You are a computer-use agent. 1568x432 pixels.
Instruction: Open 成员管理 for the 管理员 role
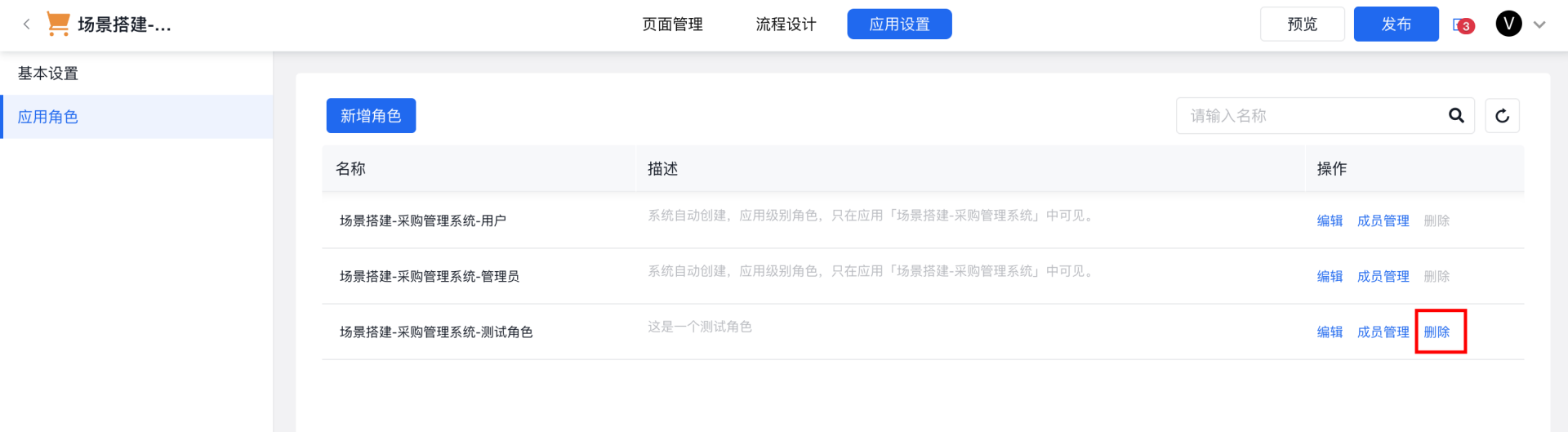pos(1383,276)
